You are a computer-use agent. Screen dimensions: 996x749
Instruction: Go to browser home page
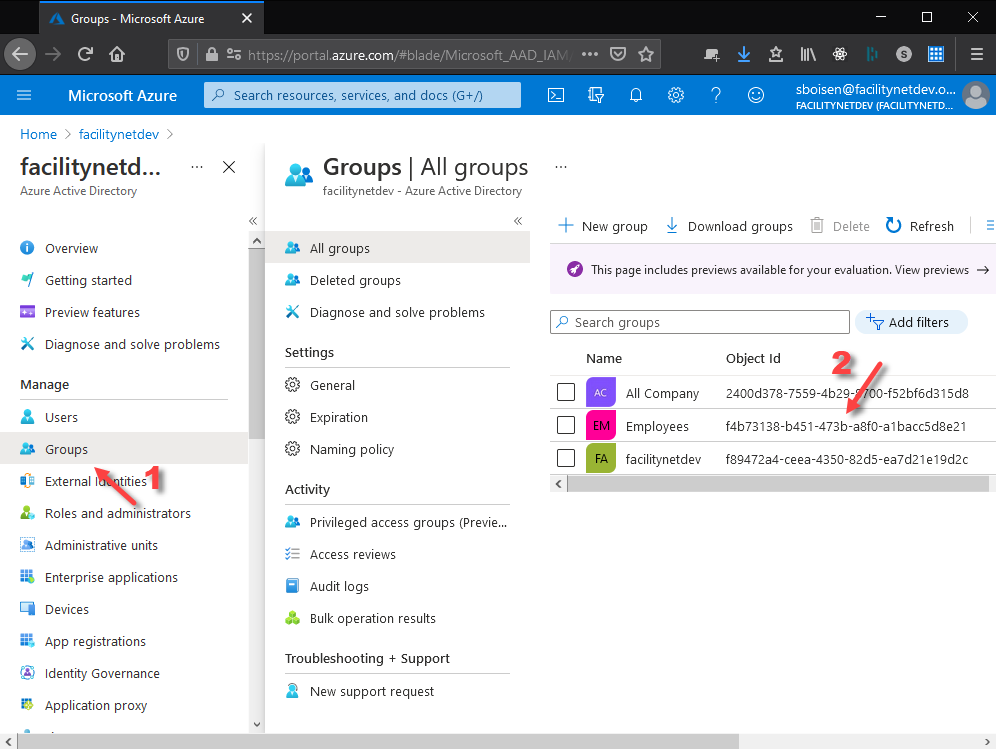(x=117, y=55)
